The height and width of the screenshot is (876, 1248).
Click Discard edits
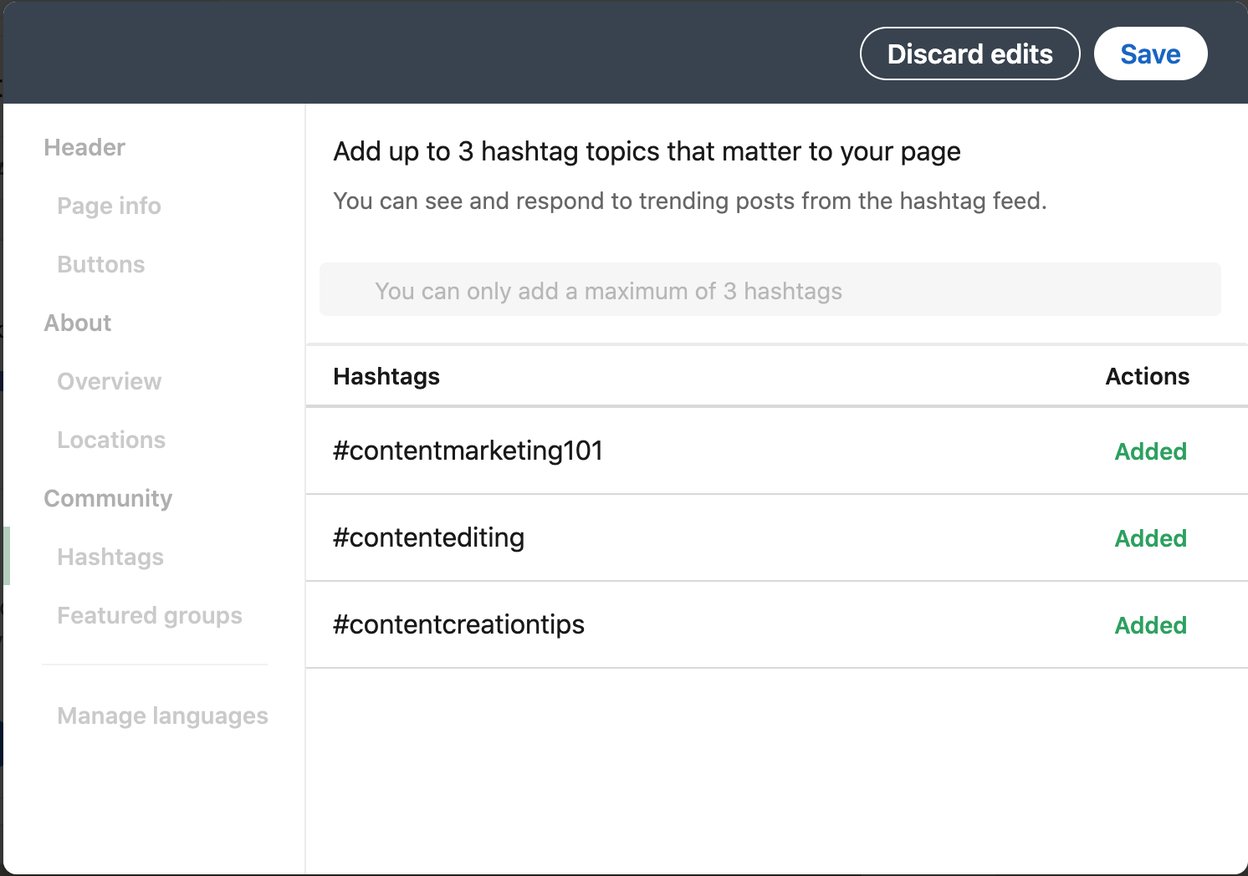pos(969,53)
